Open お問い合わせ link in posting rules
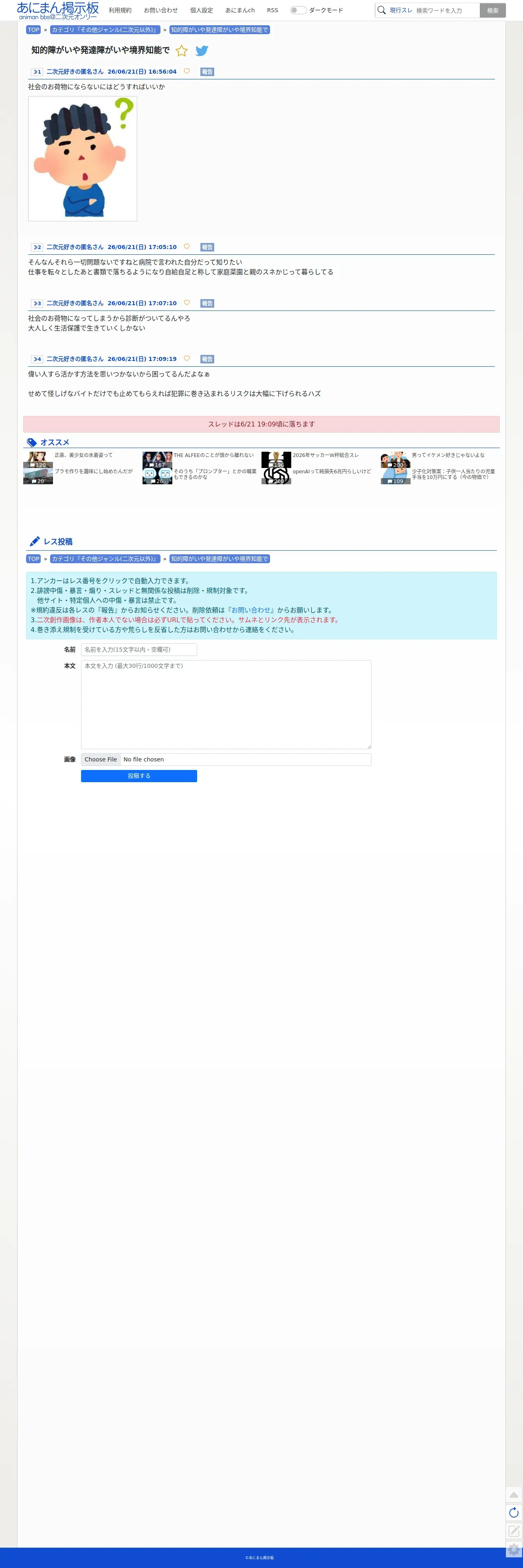The image size is (523, 1568). (251, 610)
